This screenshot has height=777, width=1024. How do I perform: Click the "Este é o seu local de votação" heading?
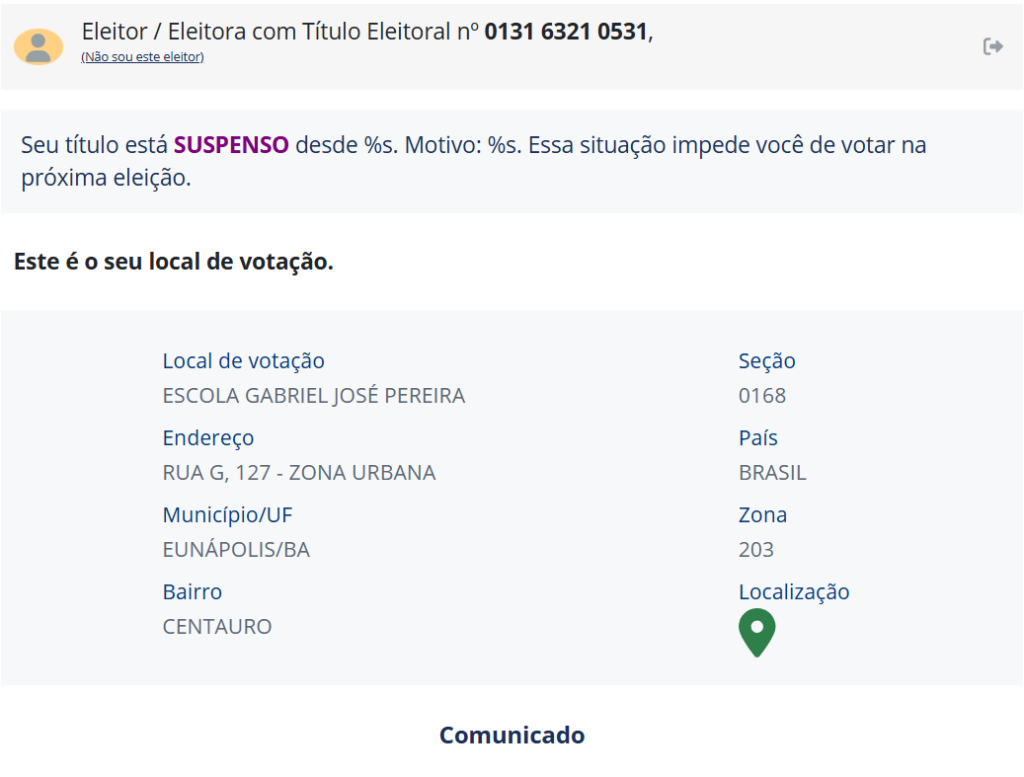[174, 262]
